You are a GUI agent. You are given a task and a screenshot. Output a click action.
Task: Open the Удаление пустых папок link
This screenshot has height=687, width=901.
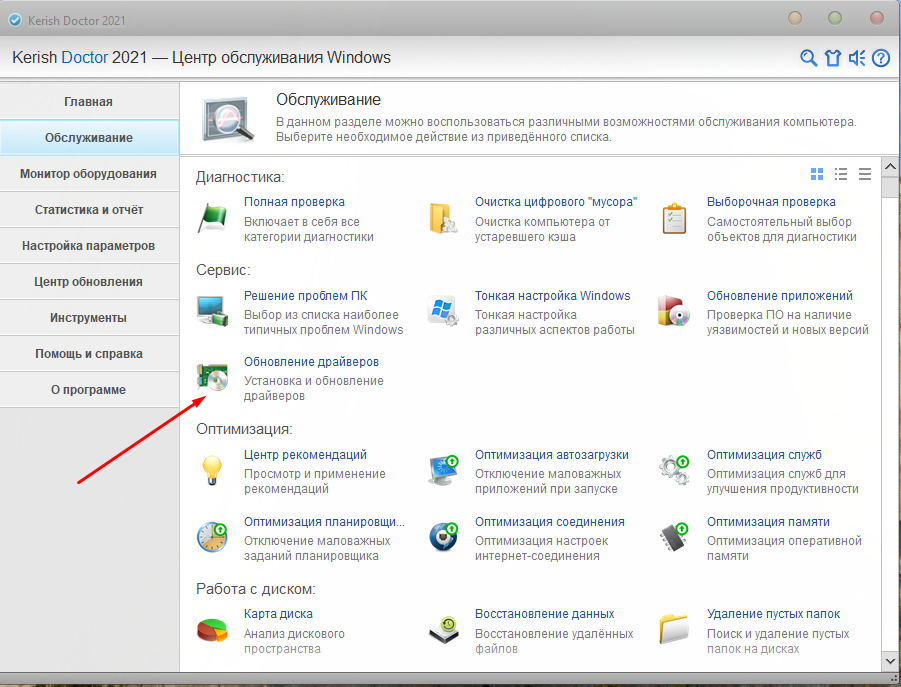click(x=773, y=613)
